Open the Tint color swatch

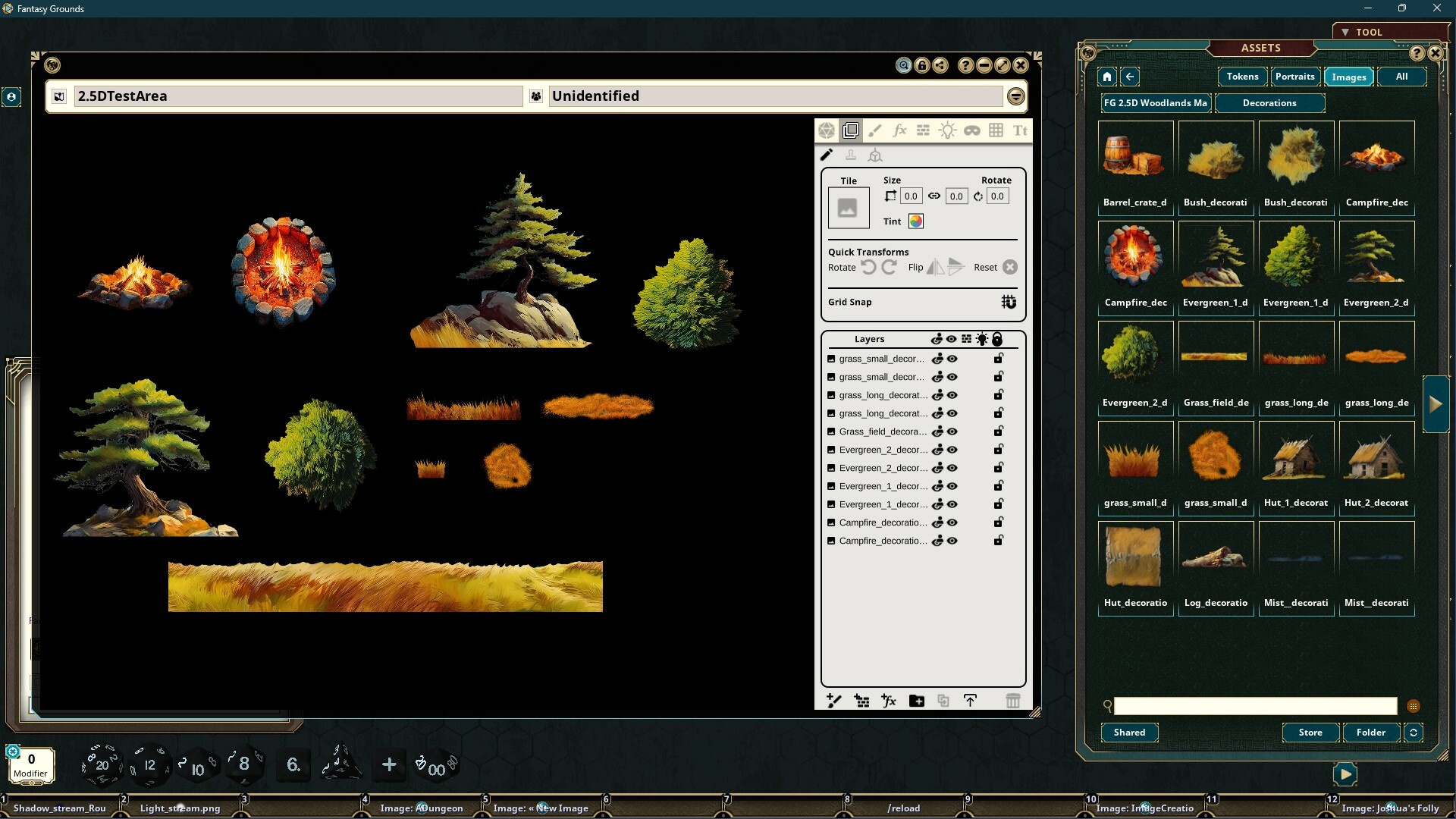point(915,221)
